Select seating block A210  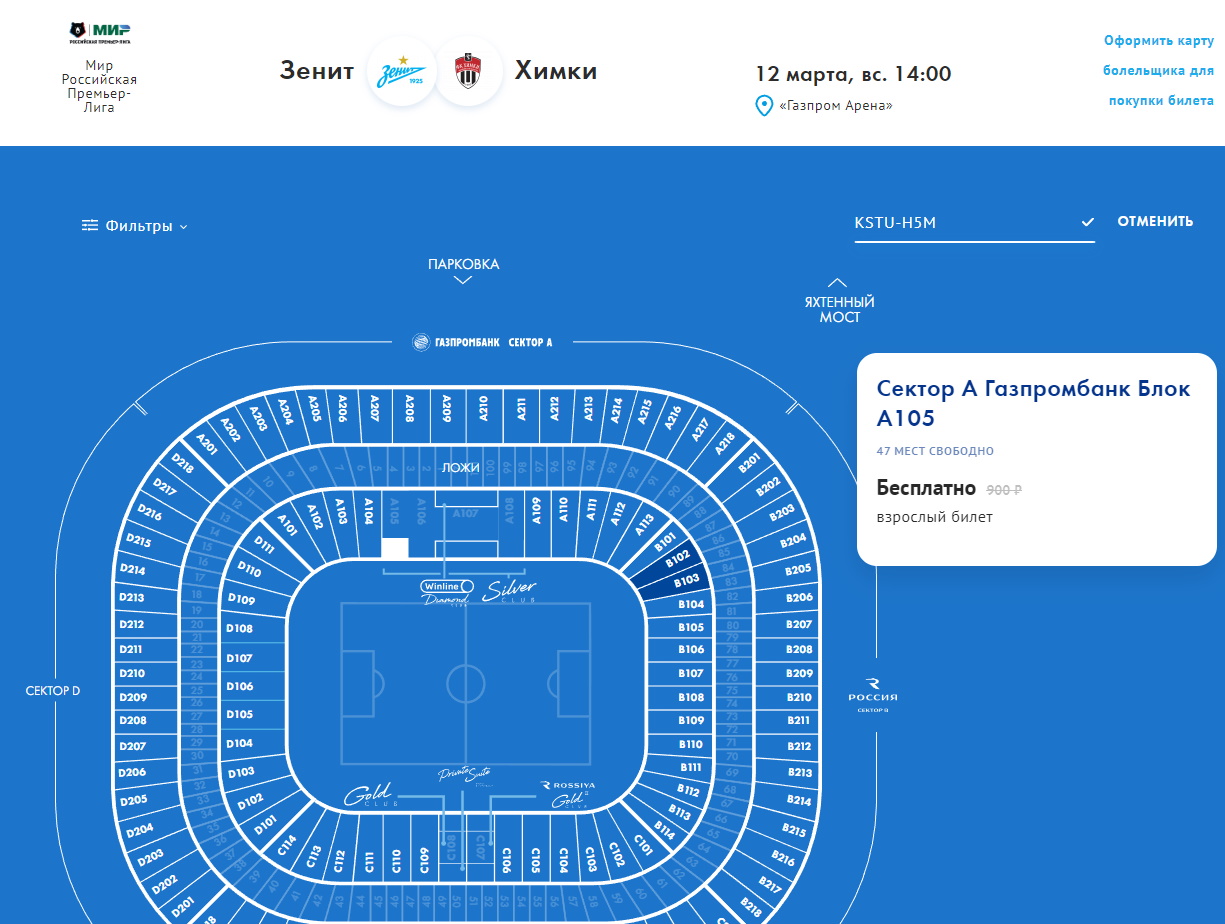[483, 409]
